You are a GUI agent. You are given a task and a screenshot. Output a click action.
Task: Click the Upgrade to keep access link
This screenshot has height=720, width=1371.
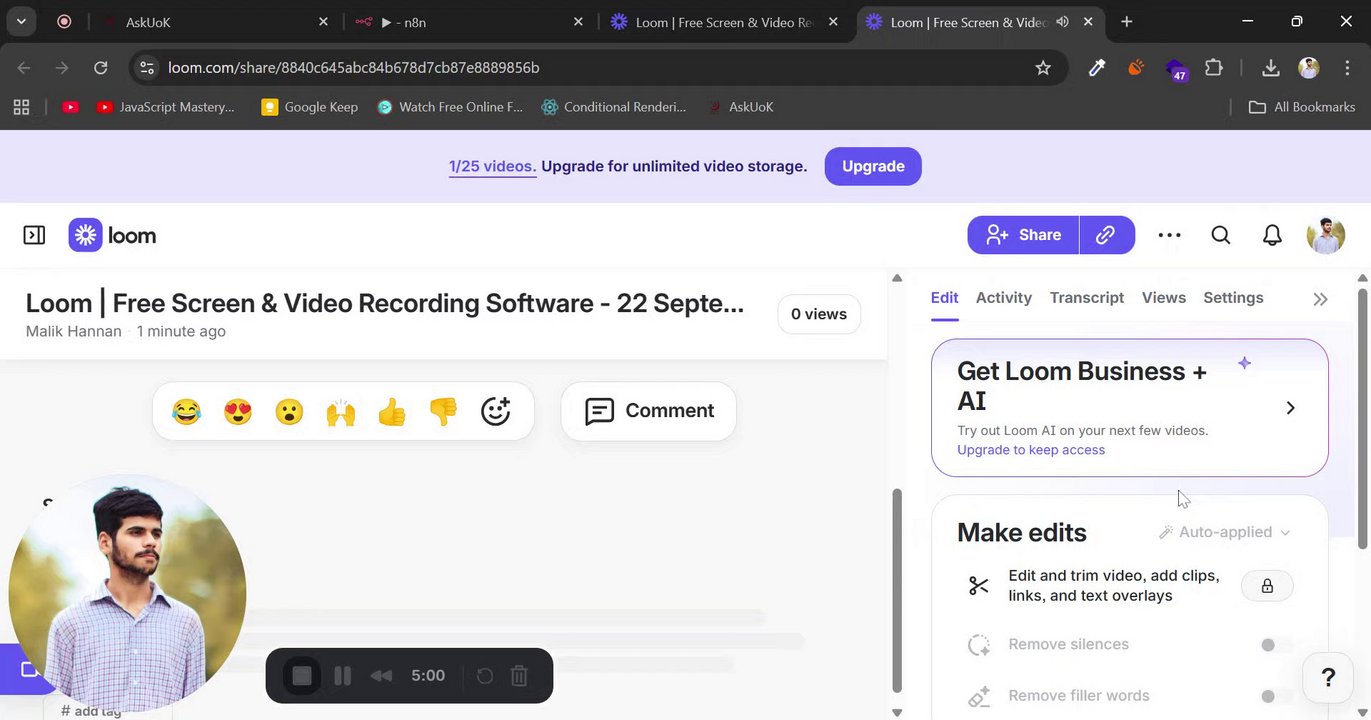click(1031, 450)
